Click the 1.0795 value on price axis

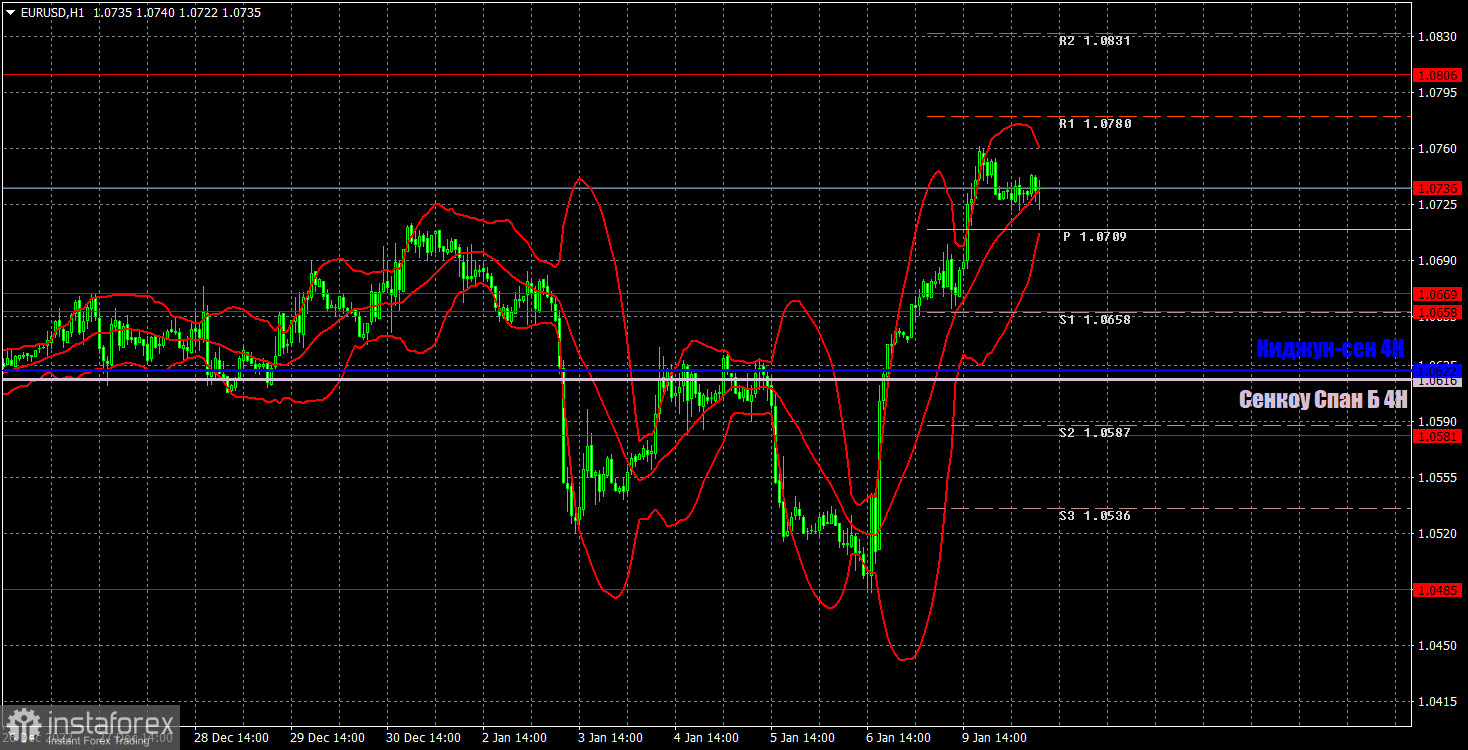(x=1438, y=92)
